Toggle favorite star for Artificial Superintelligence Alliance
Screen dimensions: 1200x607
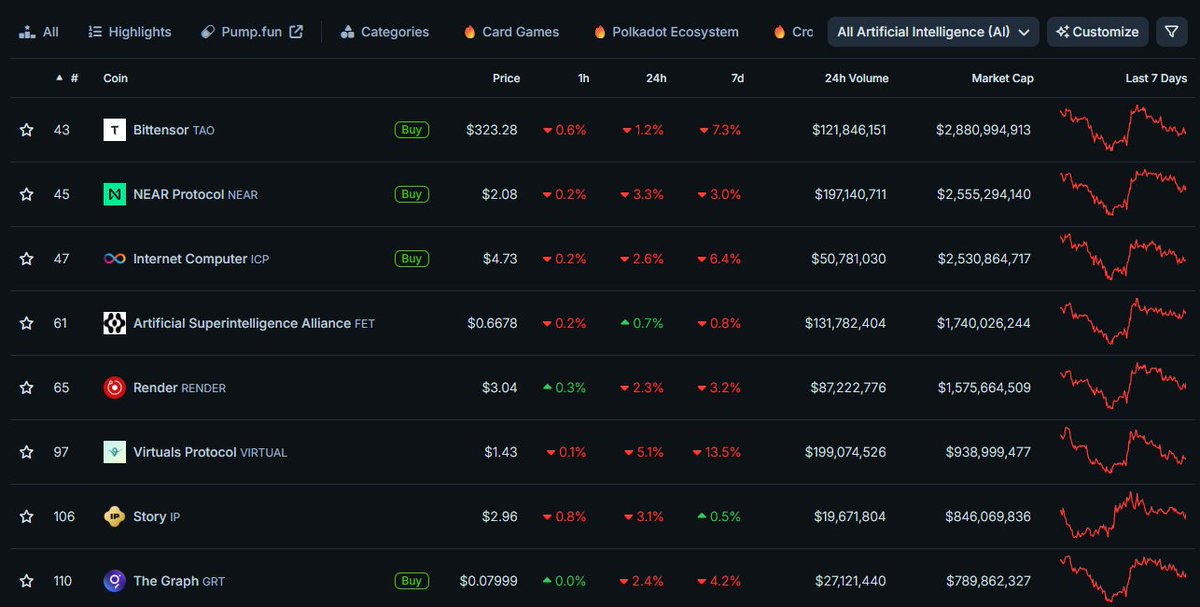tap(27, 323)
